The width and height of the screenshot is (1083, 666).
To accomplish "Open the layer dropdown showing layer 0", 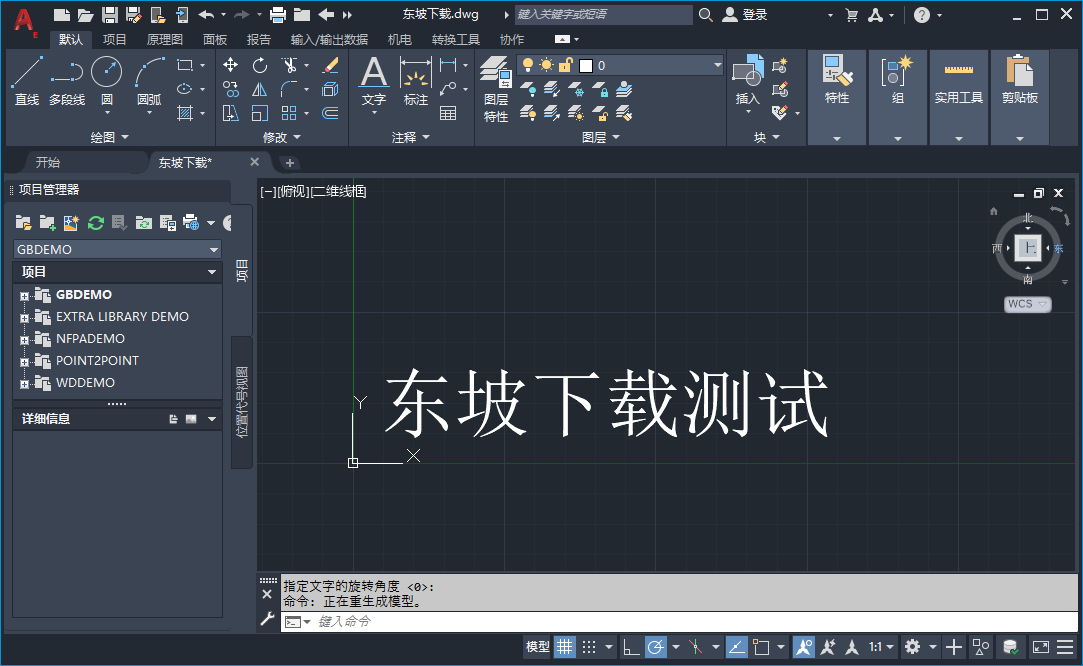I will (717, 65).
